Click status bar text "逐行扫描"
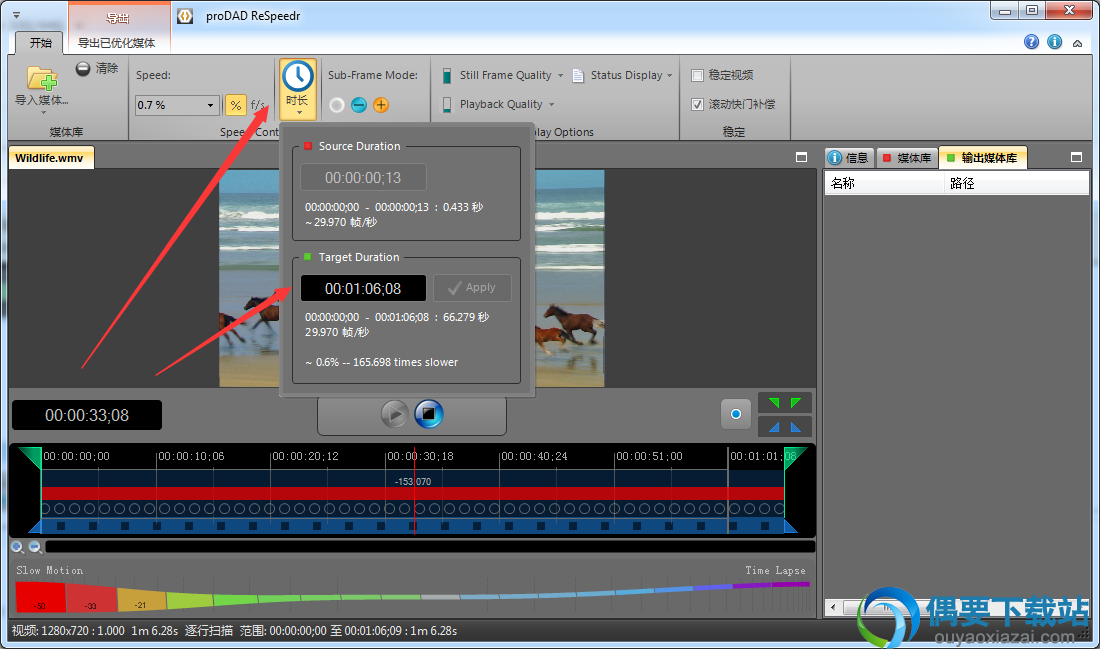This screenshot has height=649, width=1100. click(208, 631)
